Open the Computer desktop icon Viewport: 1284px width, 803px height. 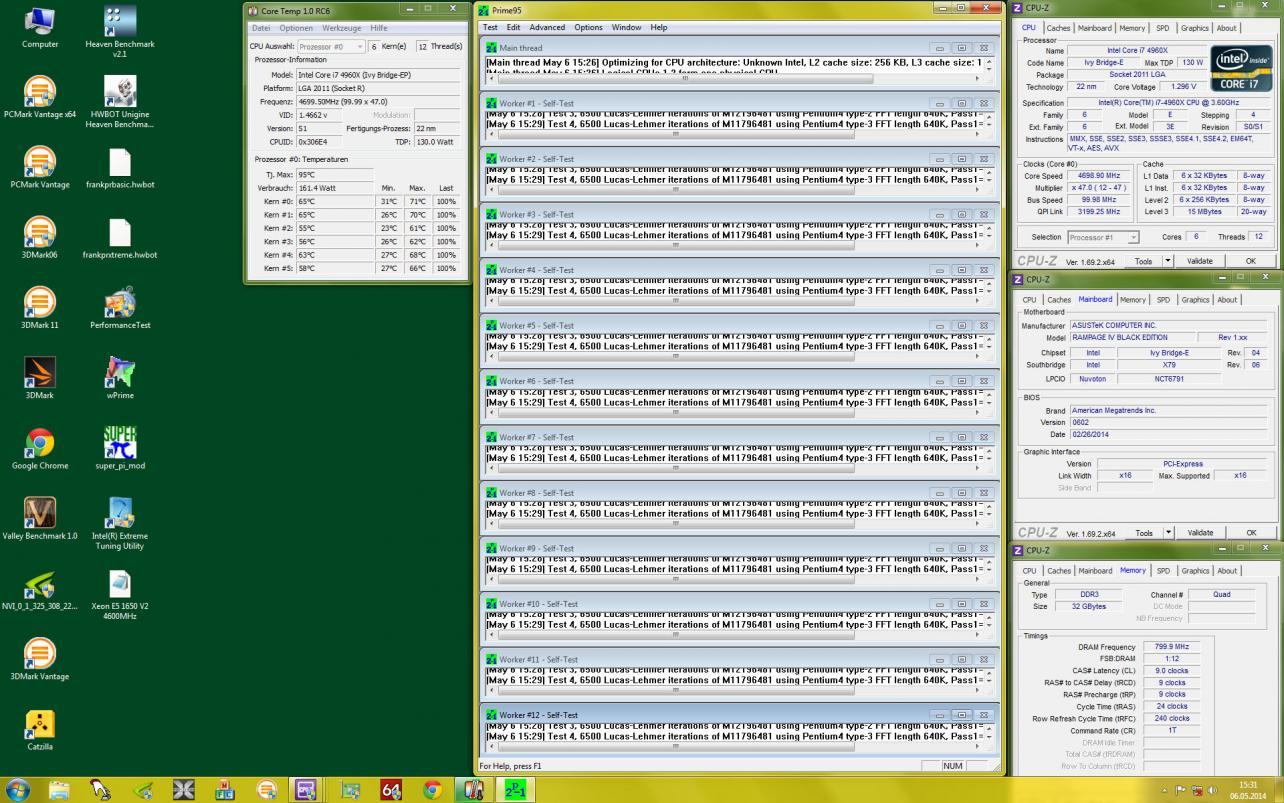(39, 28)
